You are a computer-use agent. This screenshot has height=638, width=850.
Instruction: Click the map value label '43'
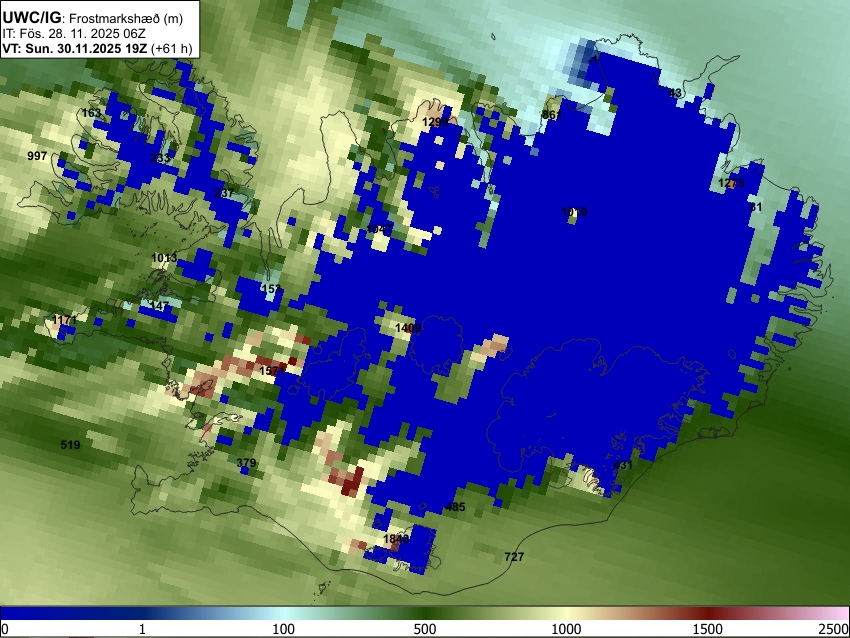[675, 93]
